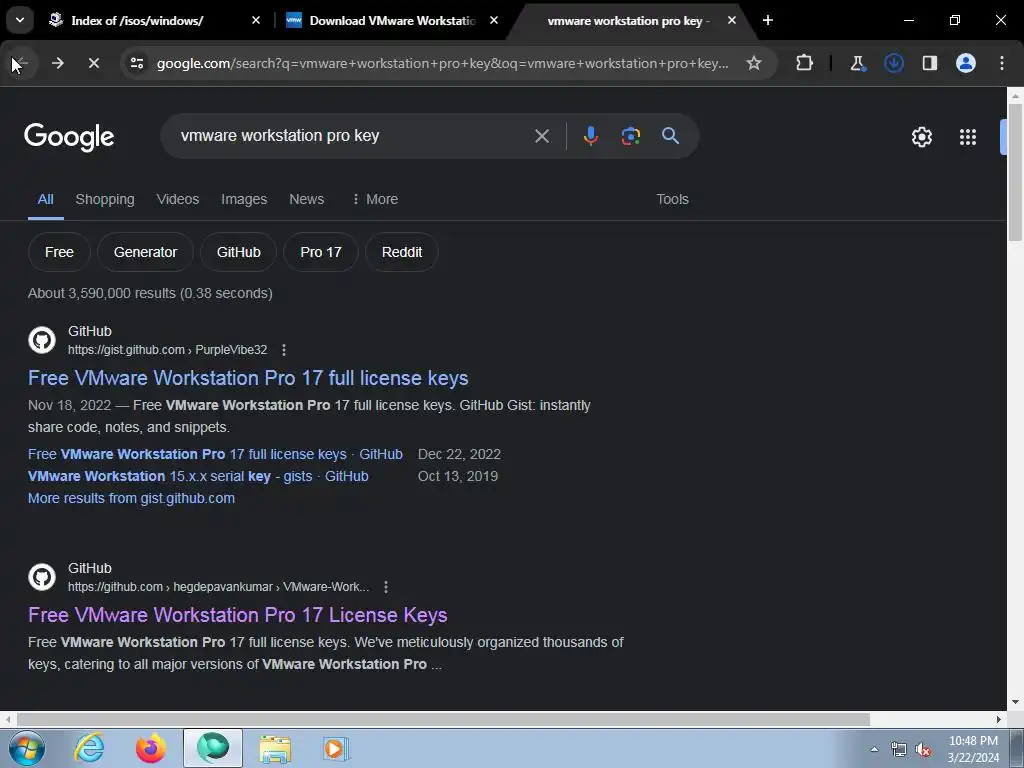Open the Chrome Labs flask icon
This screenshot has width=1024, height=768.
click(x=857, y=63)
